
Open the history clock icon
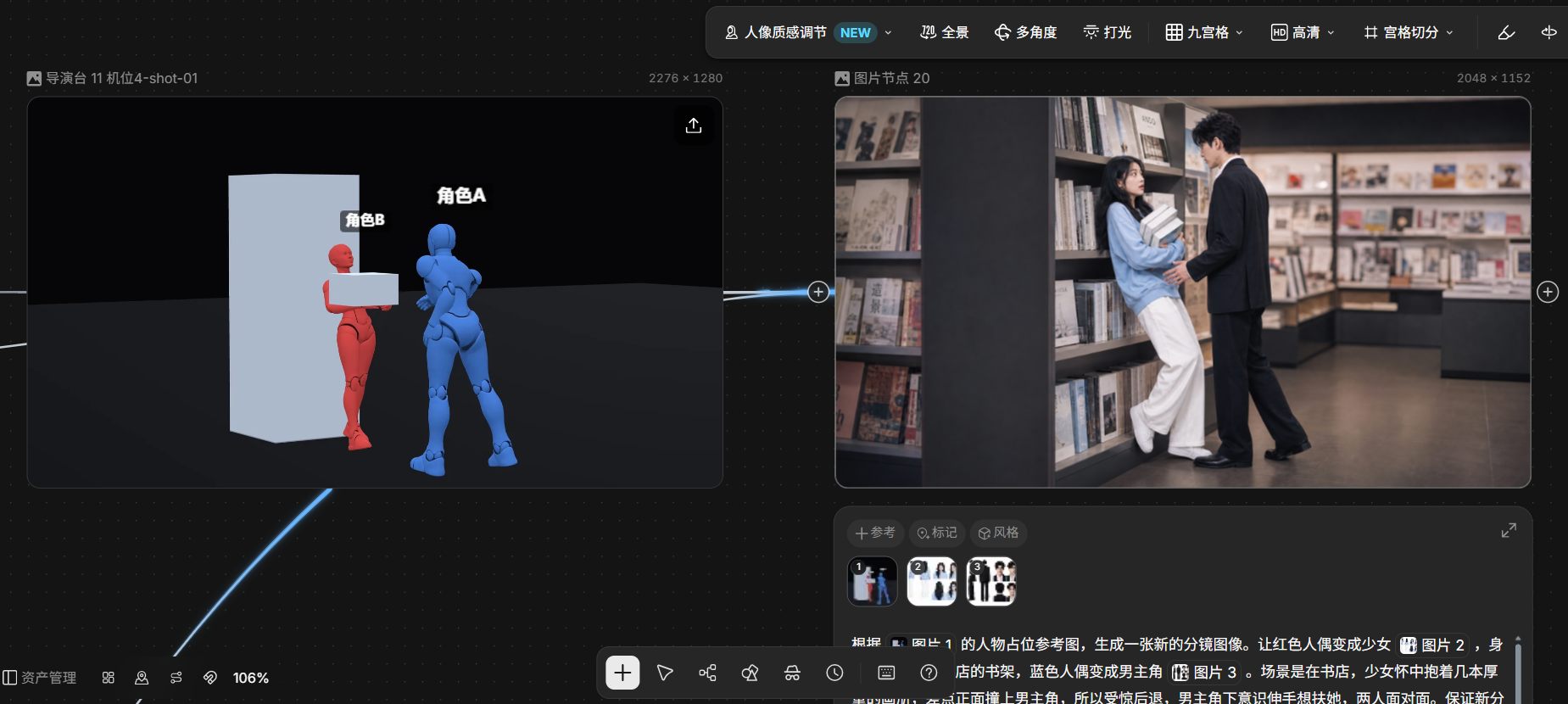tap(835, 673)
